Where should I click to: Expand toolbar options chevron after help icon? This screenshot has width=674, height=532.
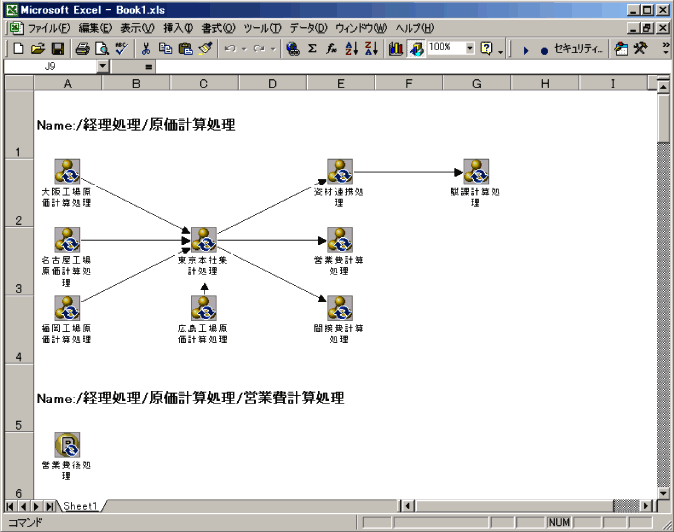click(x=501, y=52)
